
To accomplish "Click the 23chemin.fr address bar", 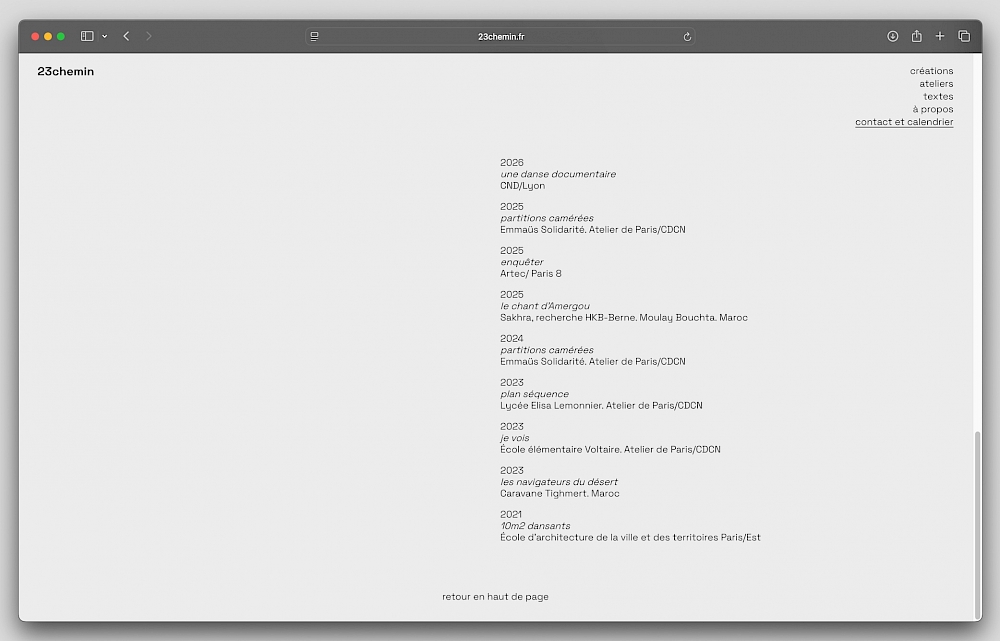I will (x=500, y=36).
